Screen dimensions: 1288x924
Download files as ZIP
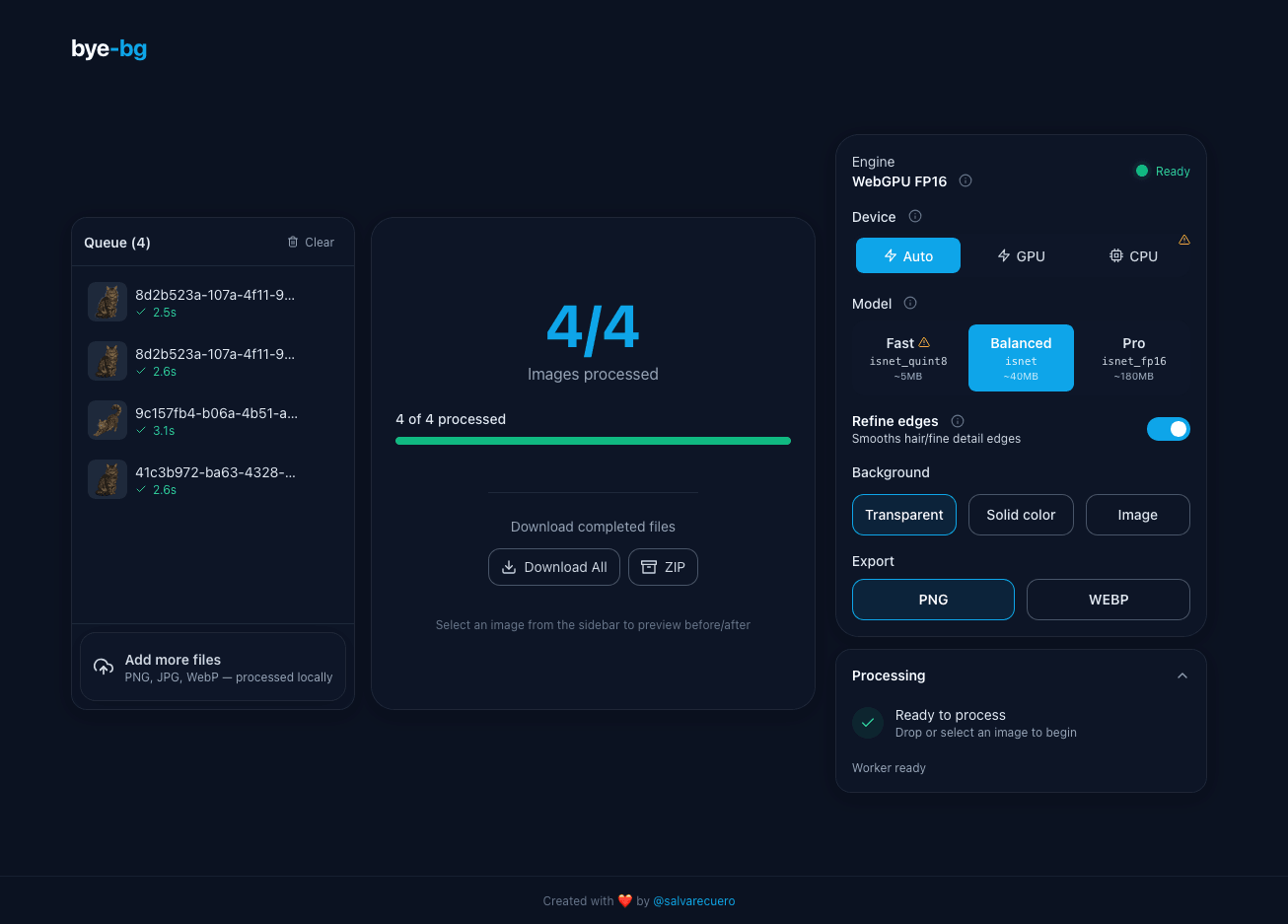coord(663,567)
